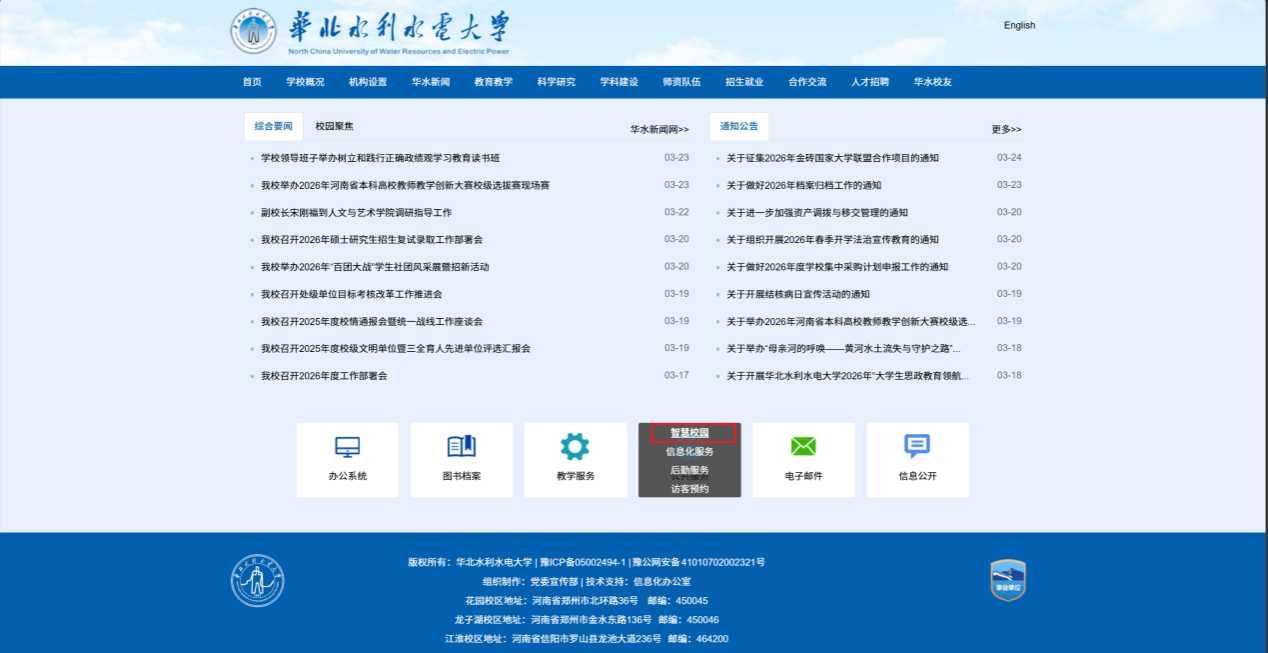
Task: Open the 图书档案 book icon
Action: coord(461,447)
